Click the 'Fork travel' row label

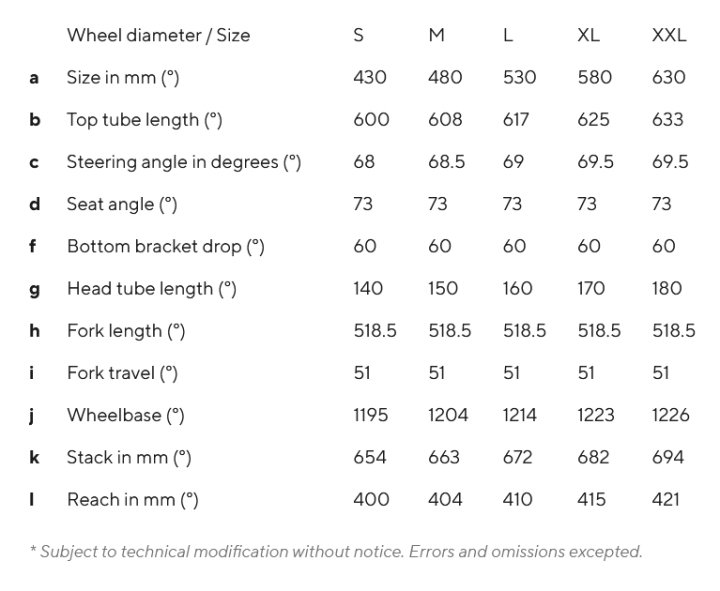click(x=123, y=373)
